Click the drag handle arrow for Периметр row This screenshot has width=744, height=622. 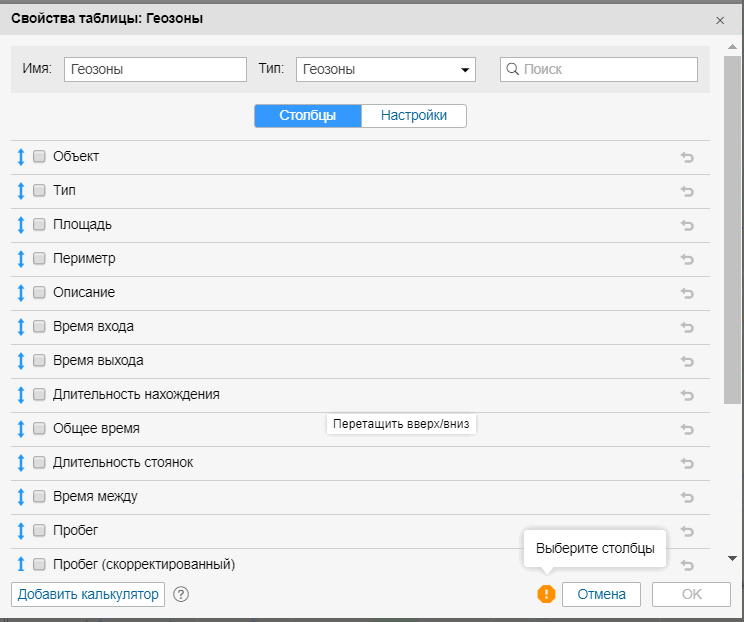click(x=20, y=259)
